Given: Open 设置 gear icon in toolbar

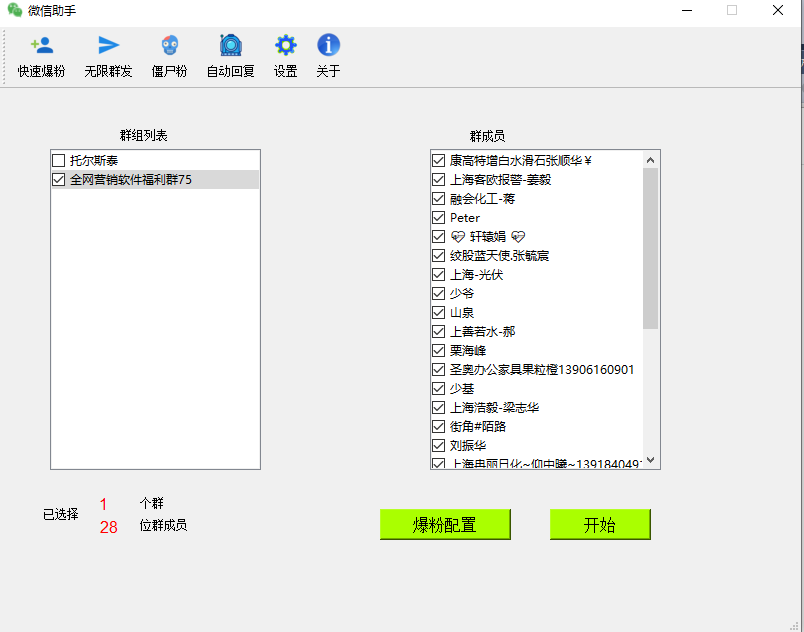Looking at the screenshot, I should 286,46.
